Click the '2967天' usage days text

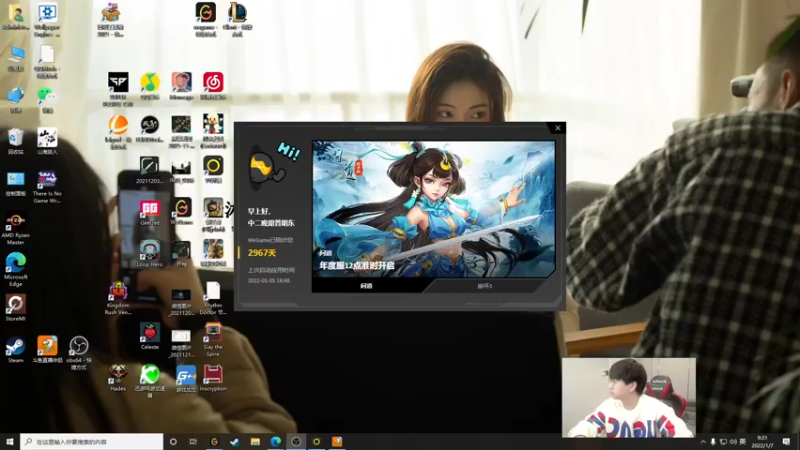tap(262, 253)
